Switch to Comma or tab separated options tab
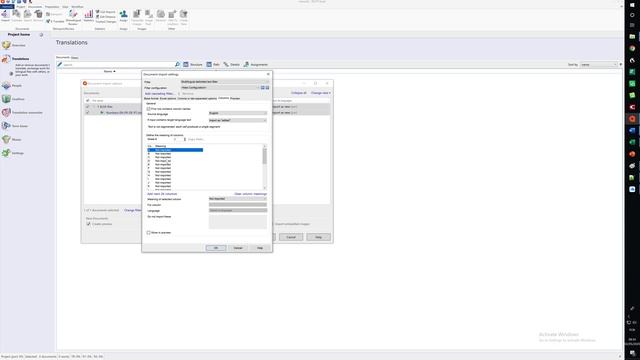Viewport: 640px width, 360px height. point(197,98)
